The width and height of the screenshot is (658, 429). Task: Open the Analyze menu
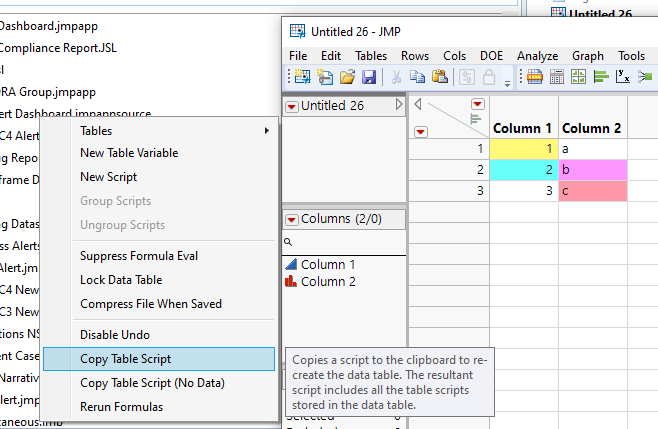point(538,56)
